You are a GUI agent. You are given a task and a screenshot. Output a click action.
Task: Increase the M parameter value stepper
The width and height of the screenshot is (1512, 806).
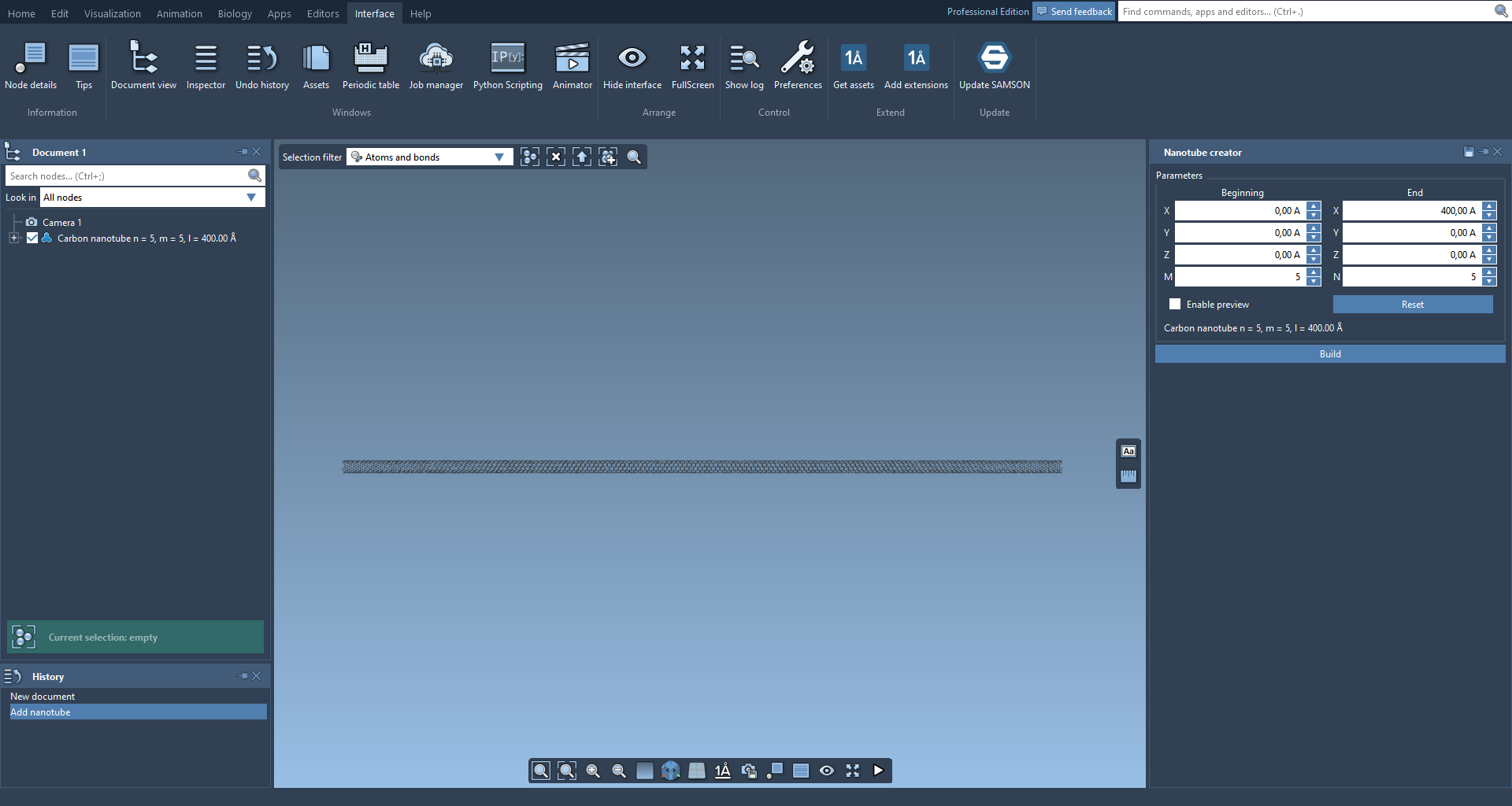pyautogui.click(x=1314, y=272)
